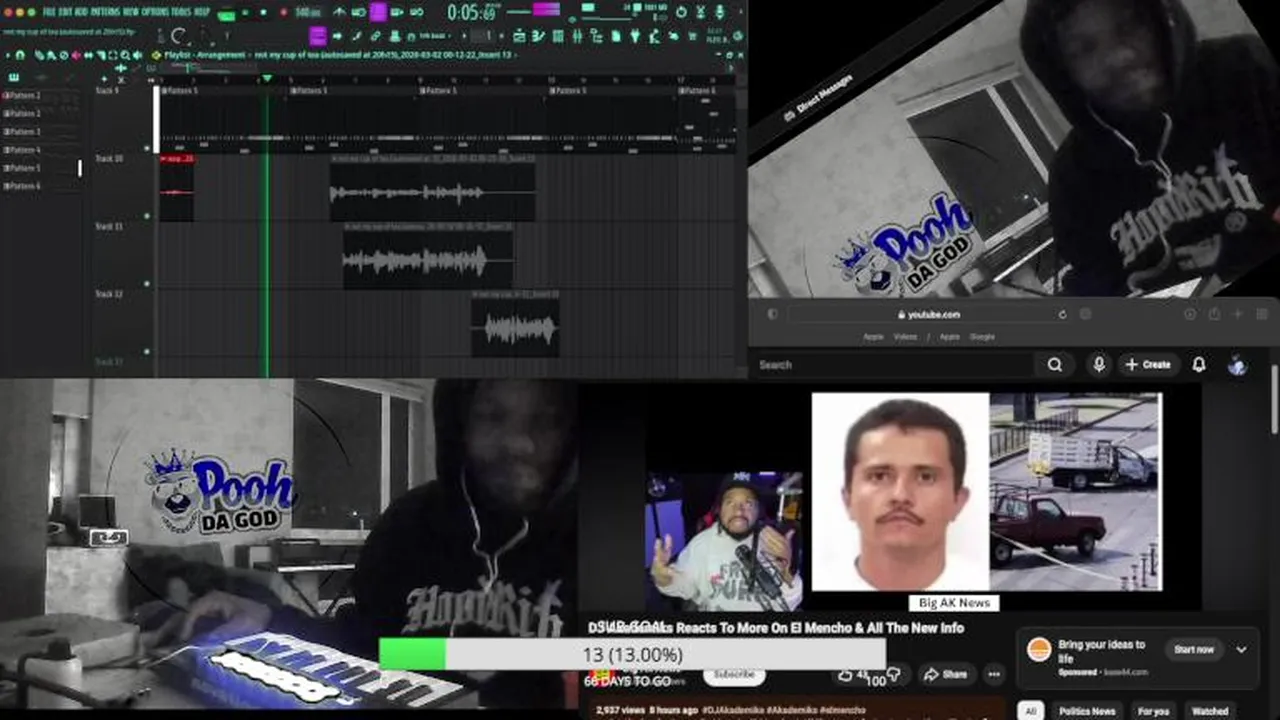The width and height of the screenshot is (1280, 720).
Task: Select Pattern 2 in the pattern list
Action: pos(24,113)
